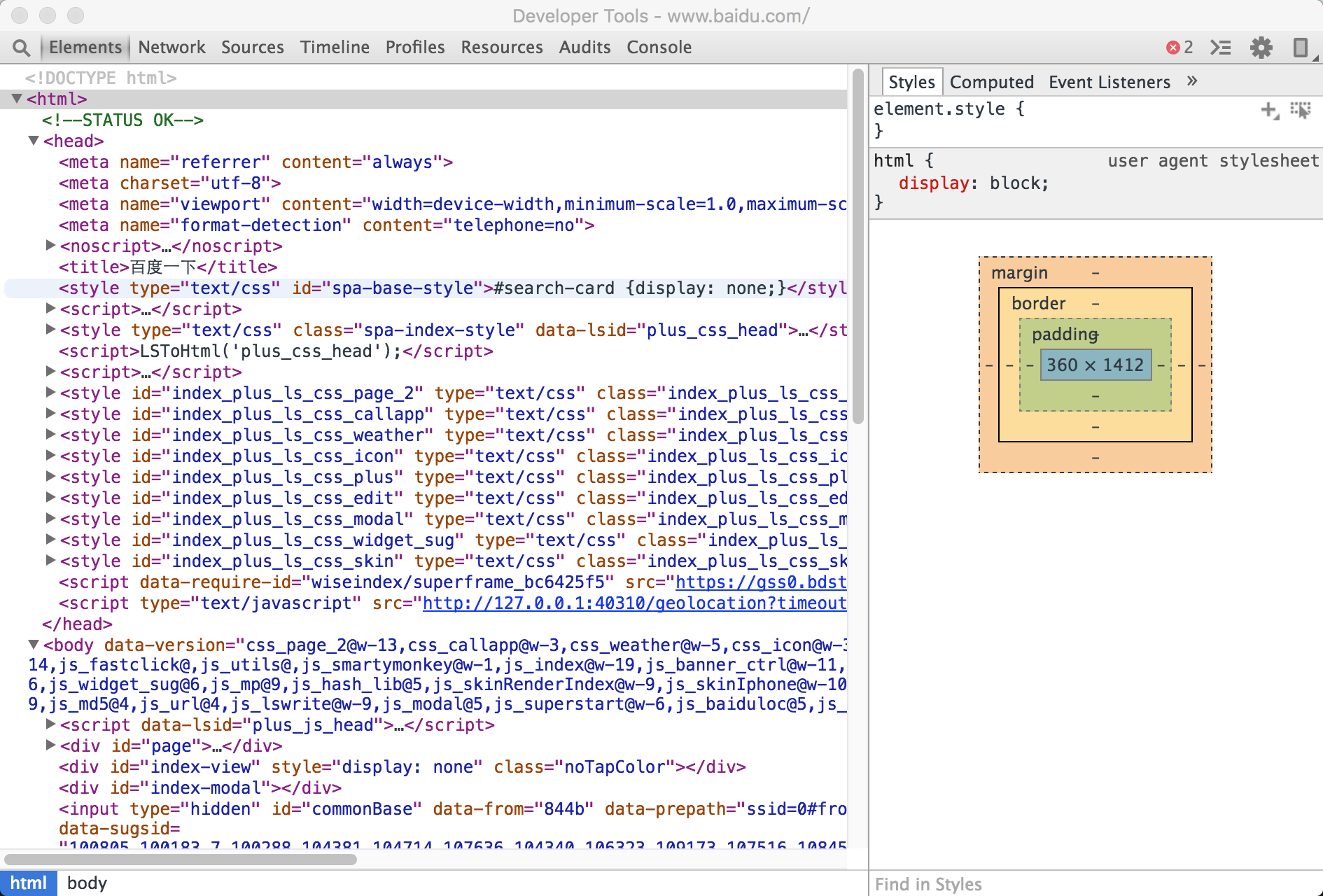The height and width of the screenshot is (896, 1323).
Task: Open the Console tab
Action: (x=659, y=47)
